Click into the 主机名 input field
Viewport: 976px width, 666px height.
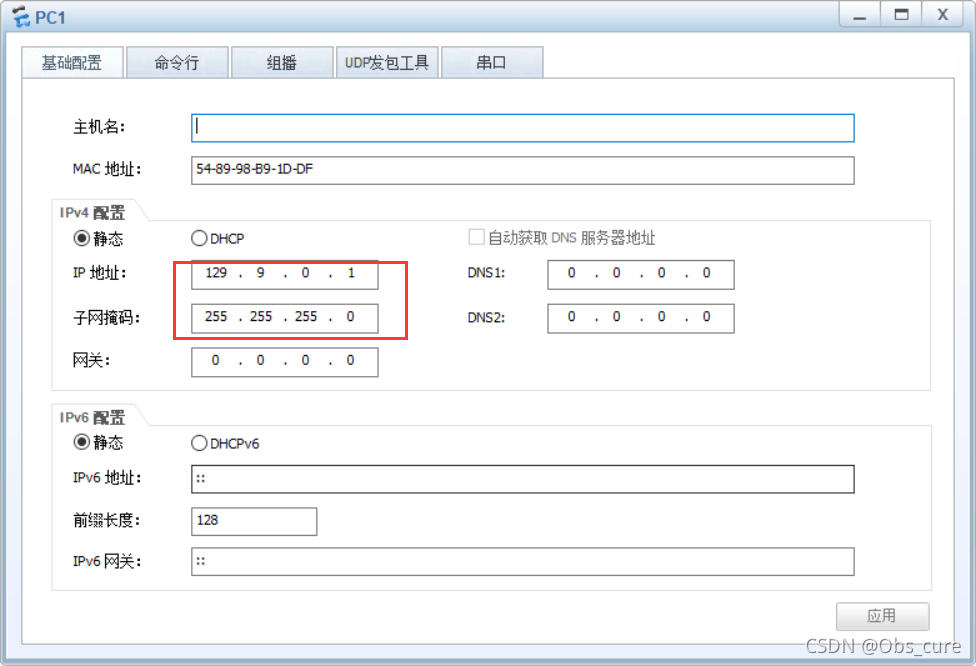(522, 128)
